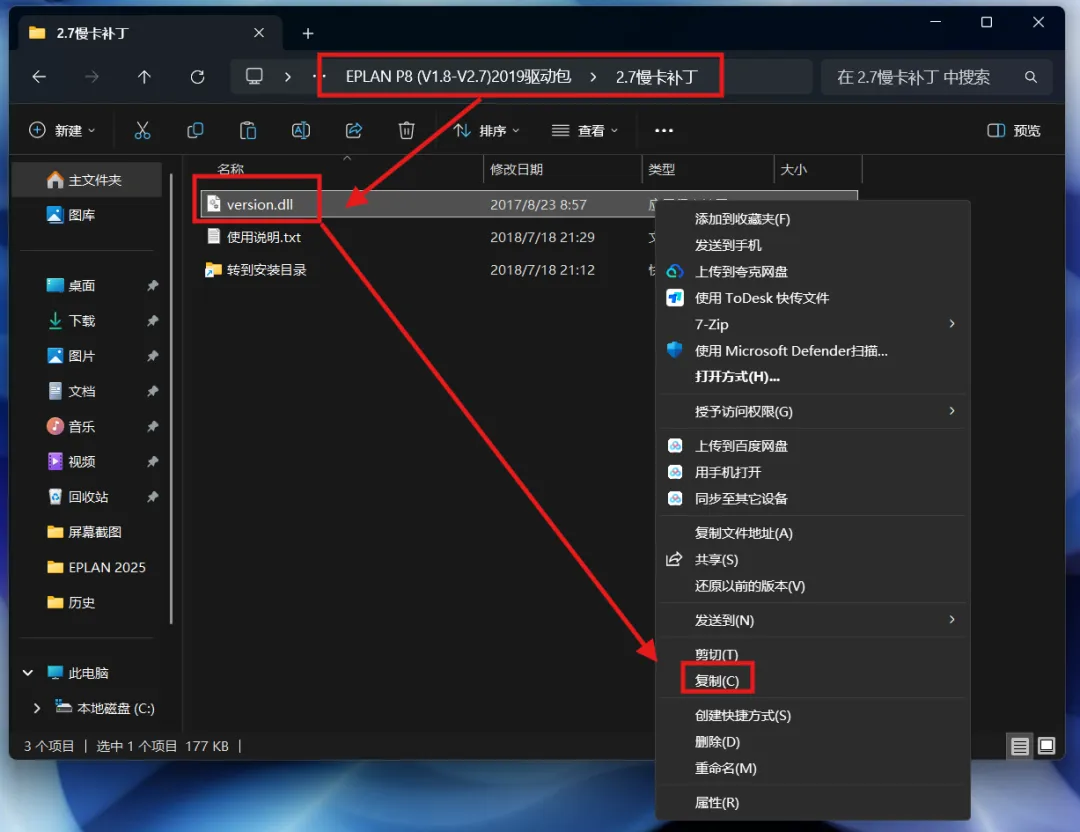The image size is (1080, 832).
Task: Click the Share icon in toolbar
Action: click(354, 130)
